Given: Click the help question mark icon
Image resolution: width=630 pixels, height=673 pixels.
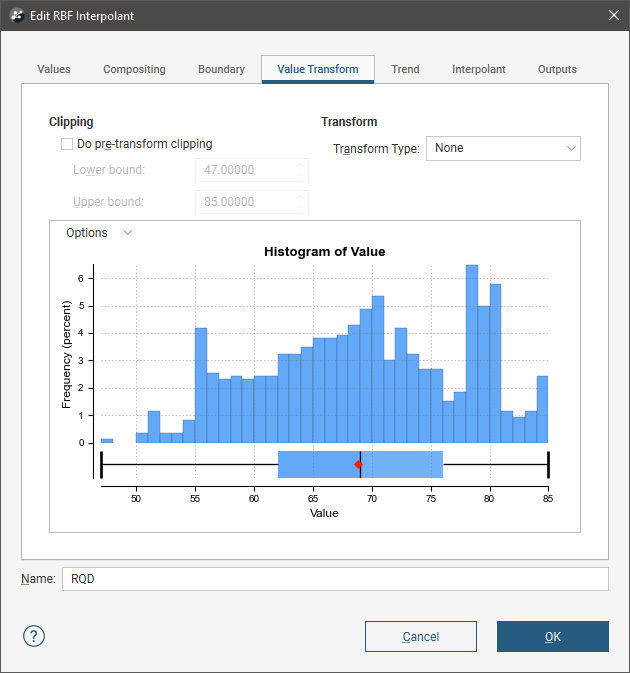Looking at the screenshot, I should [x=34, y=636].
